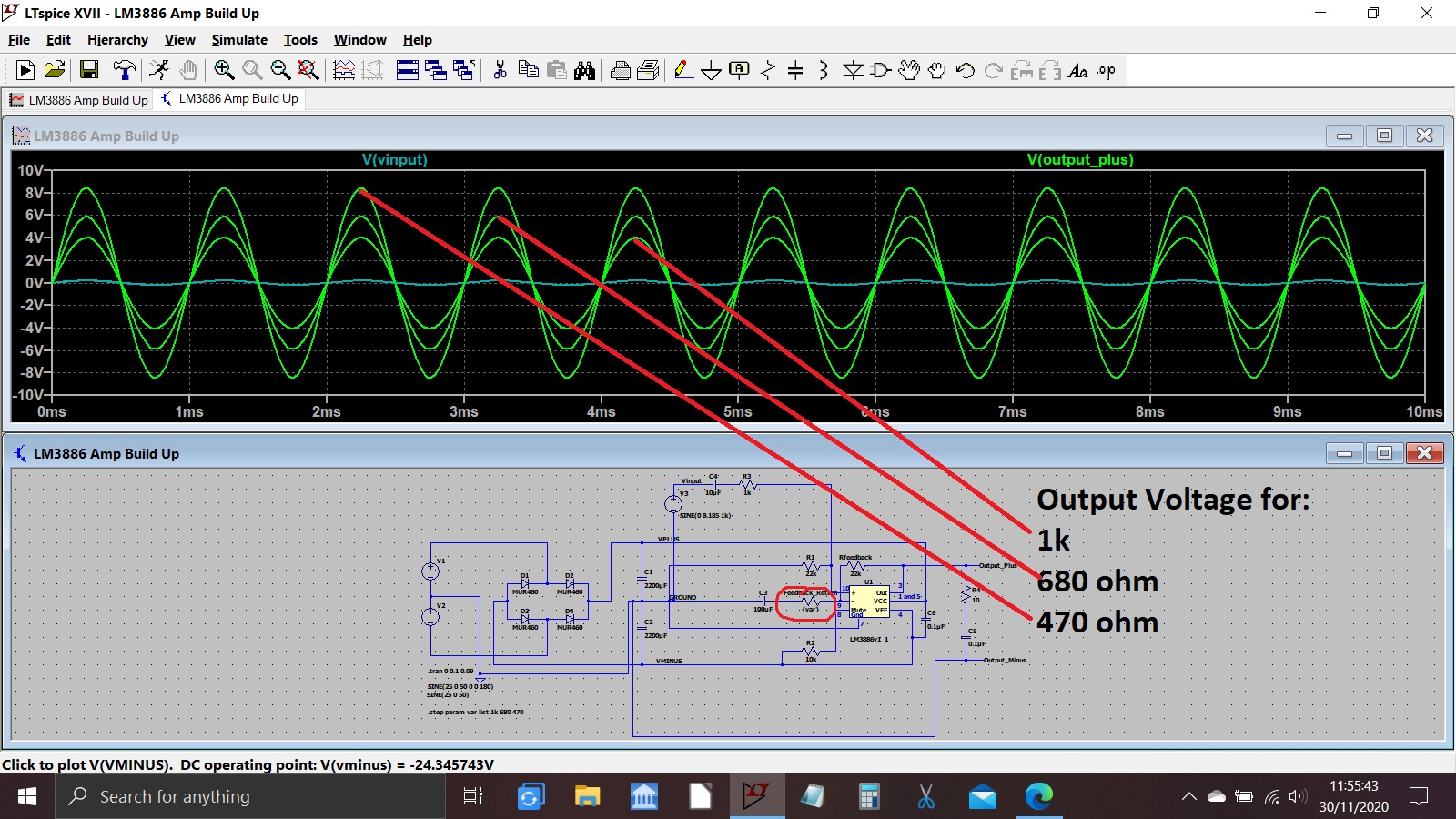Open File Explorer from the taskbar
1456x819 pixels.
click(x=587, y=797)
